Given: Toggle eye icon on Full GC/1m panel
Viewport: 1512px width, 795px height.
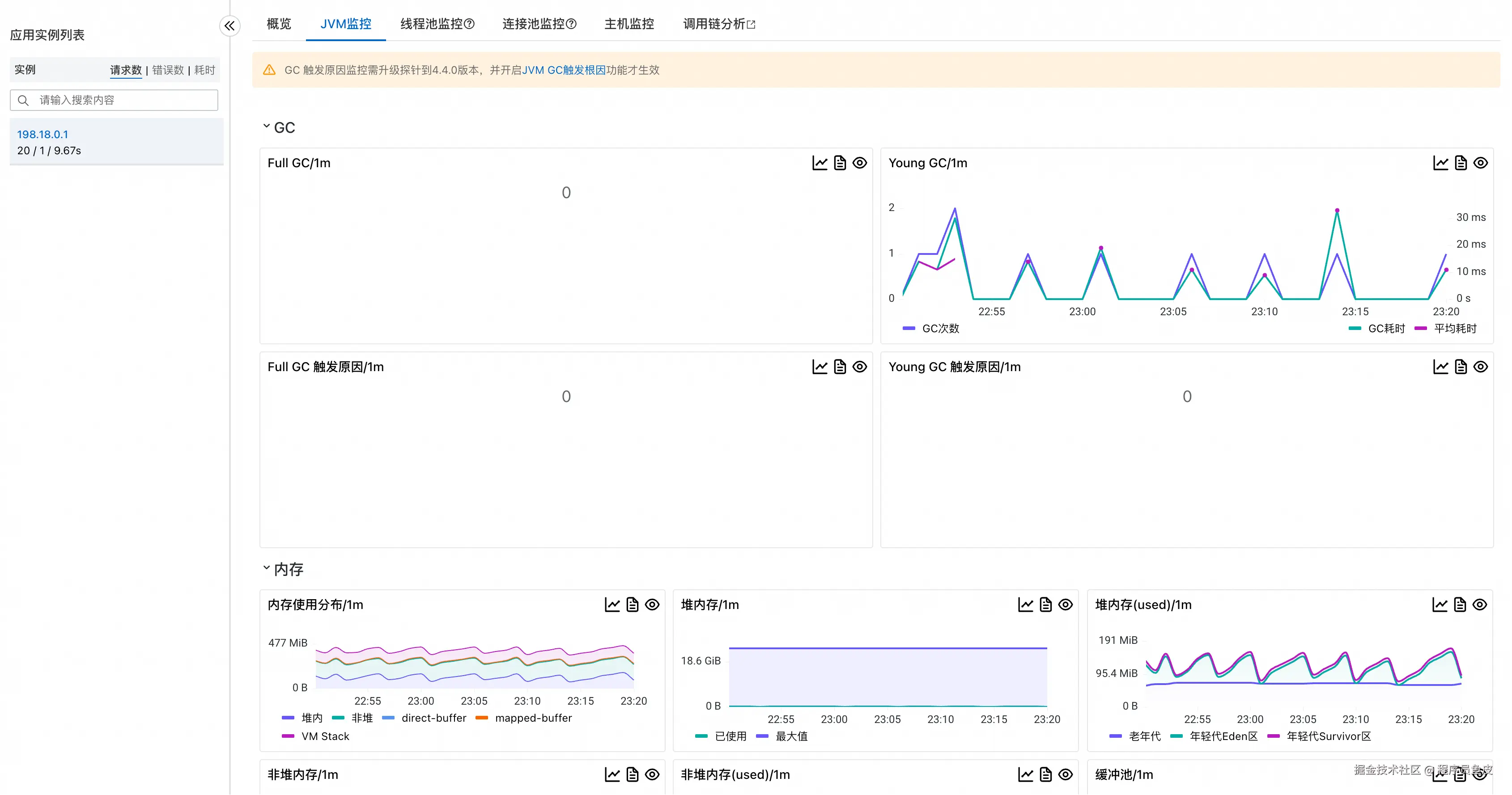Looking at the screenshot, I should tap(859, 163).
